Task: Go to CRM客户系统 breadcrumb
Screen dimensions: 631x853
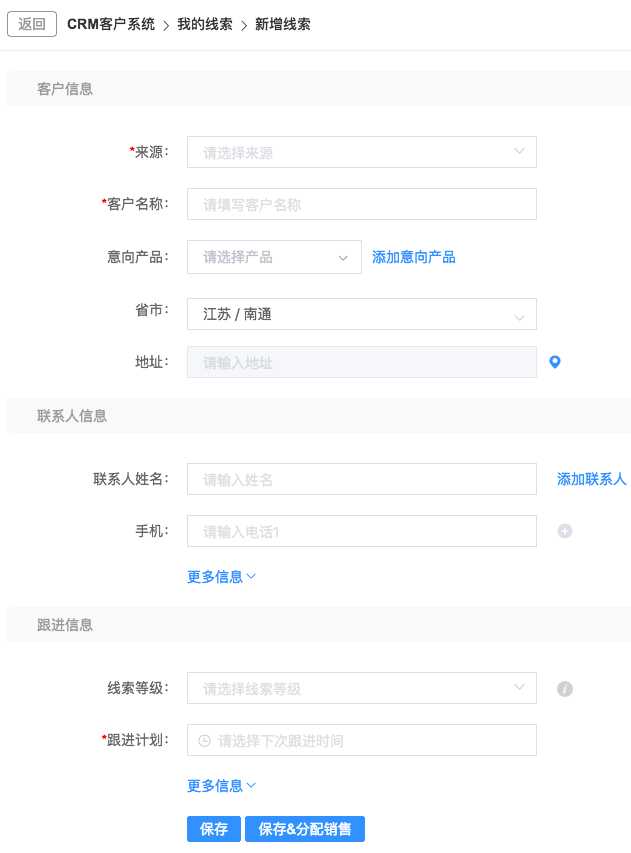Action: (111, 24)
